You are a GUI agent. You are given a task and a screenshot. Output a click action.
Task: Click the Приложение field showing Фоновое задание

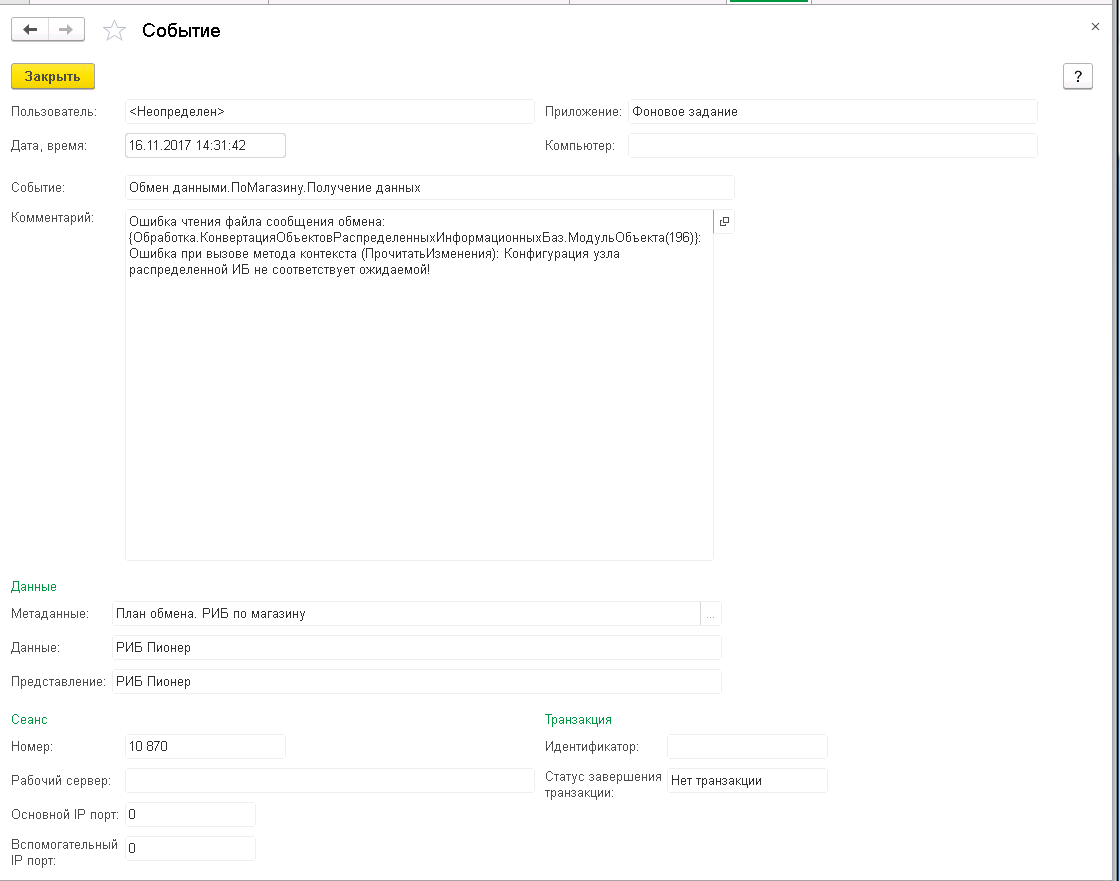click(x=832, y=112)
